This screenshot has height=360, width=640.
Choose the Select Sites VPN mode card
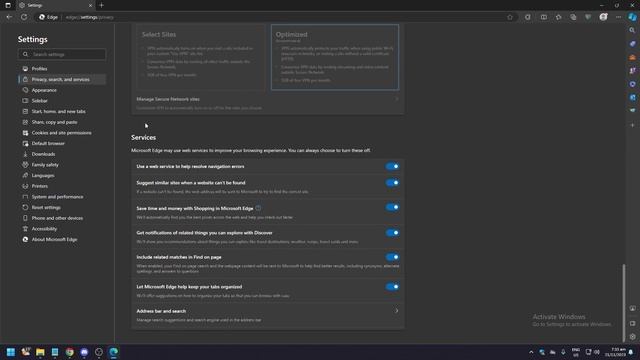click(201, 57)
